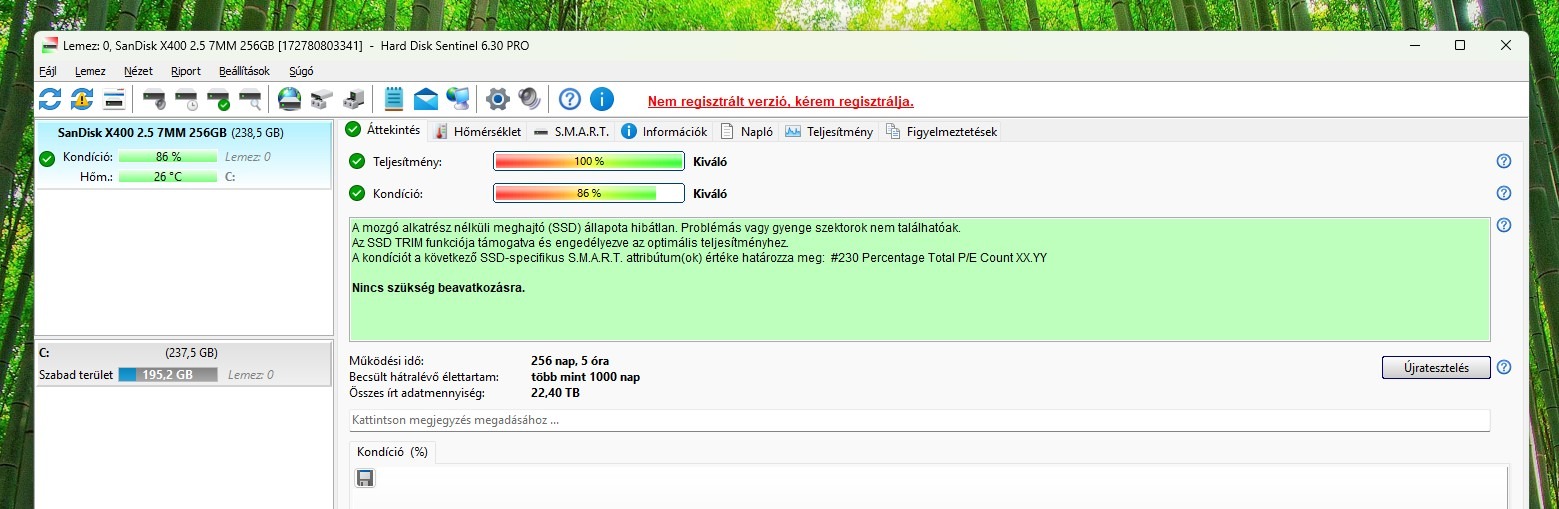Screen dimensions: 1559x509
Task: Click the több mint 1000 nap value
Action: pyautogui.click(x=585, y=376)
